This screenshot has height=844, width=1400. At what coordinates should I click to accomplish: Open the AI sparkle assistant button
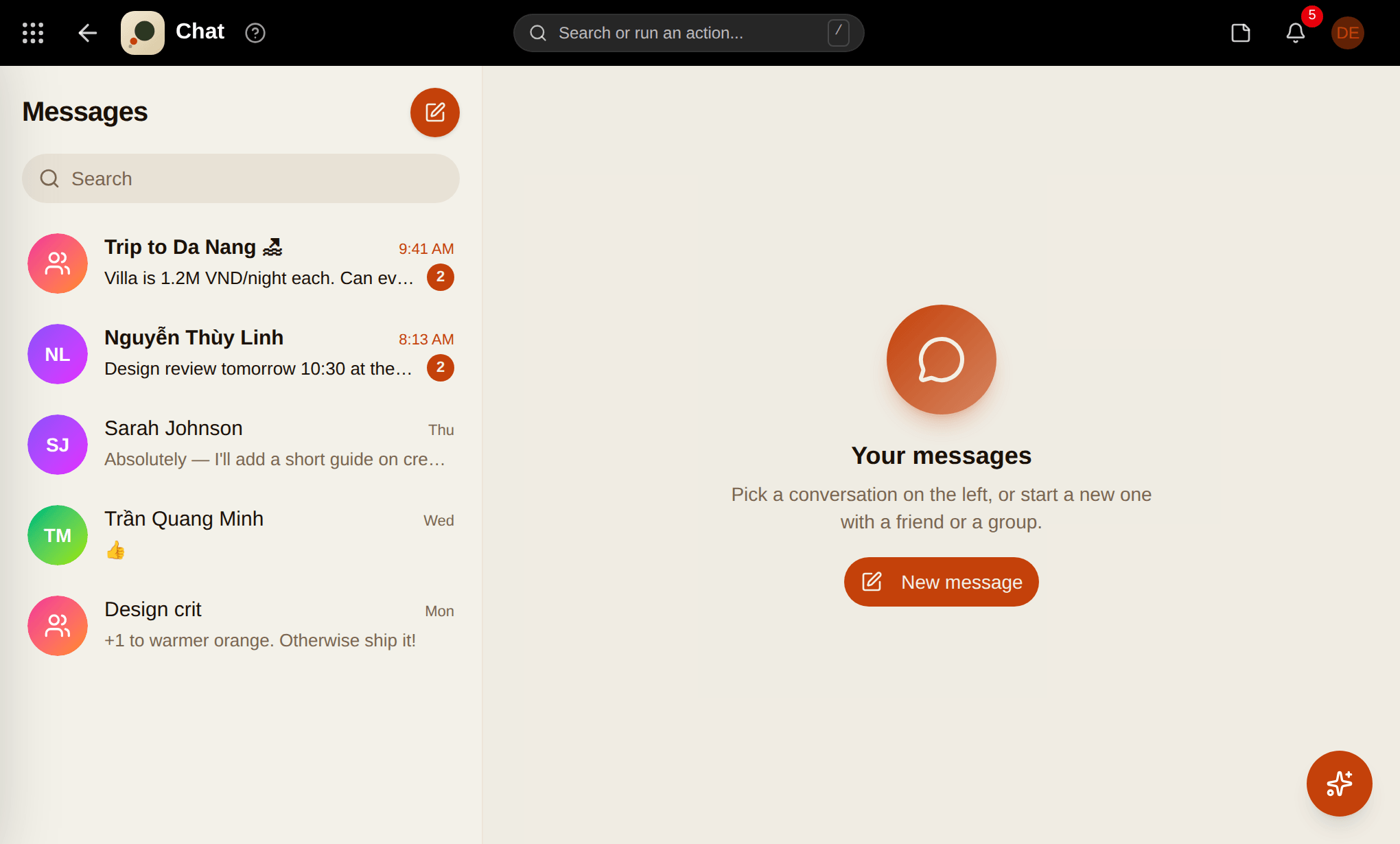(x=1340, y=784)
